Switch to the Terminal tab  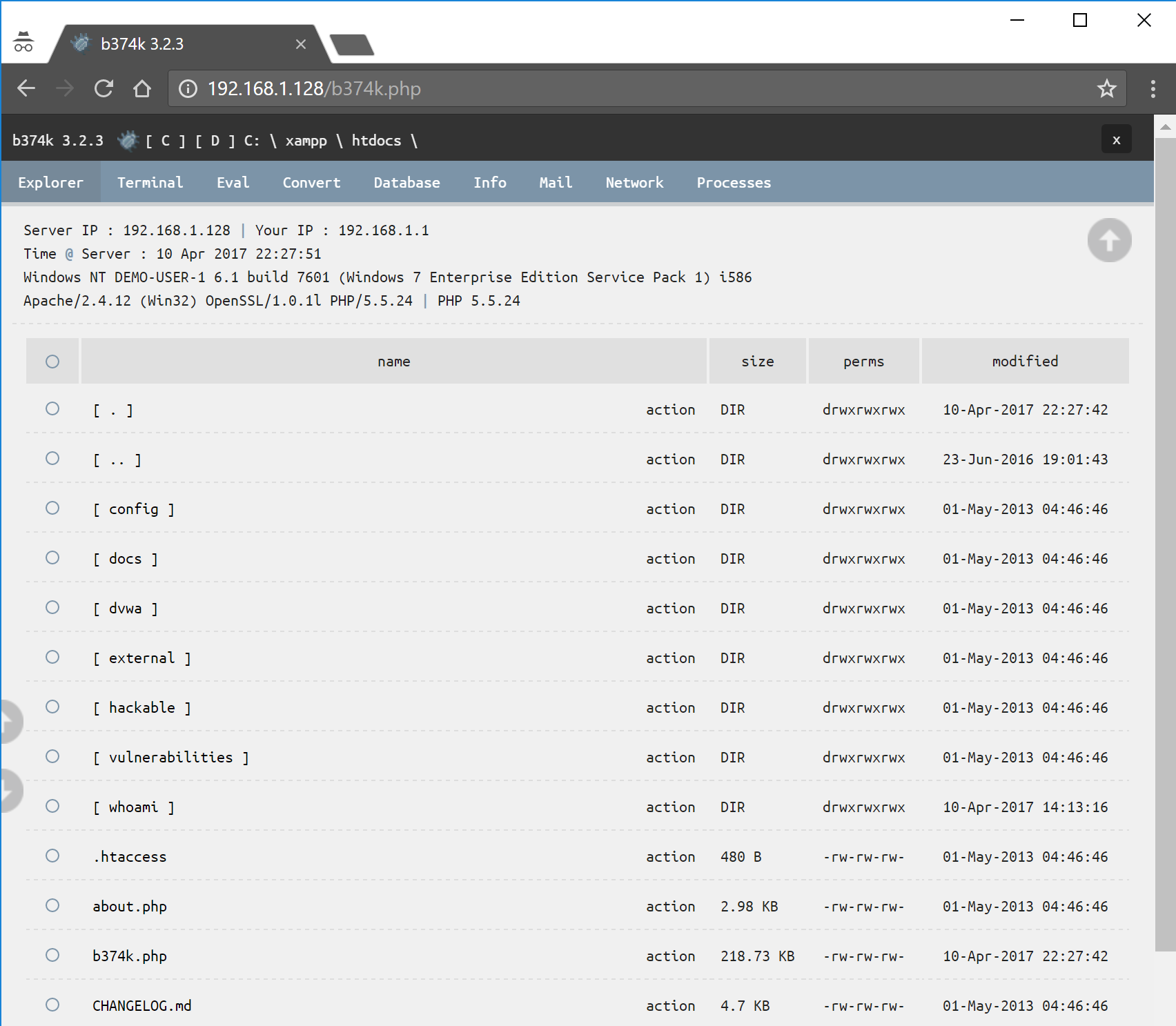point(150,182)
